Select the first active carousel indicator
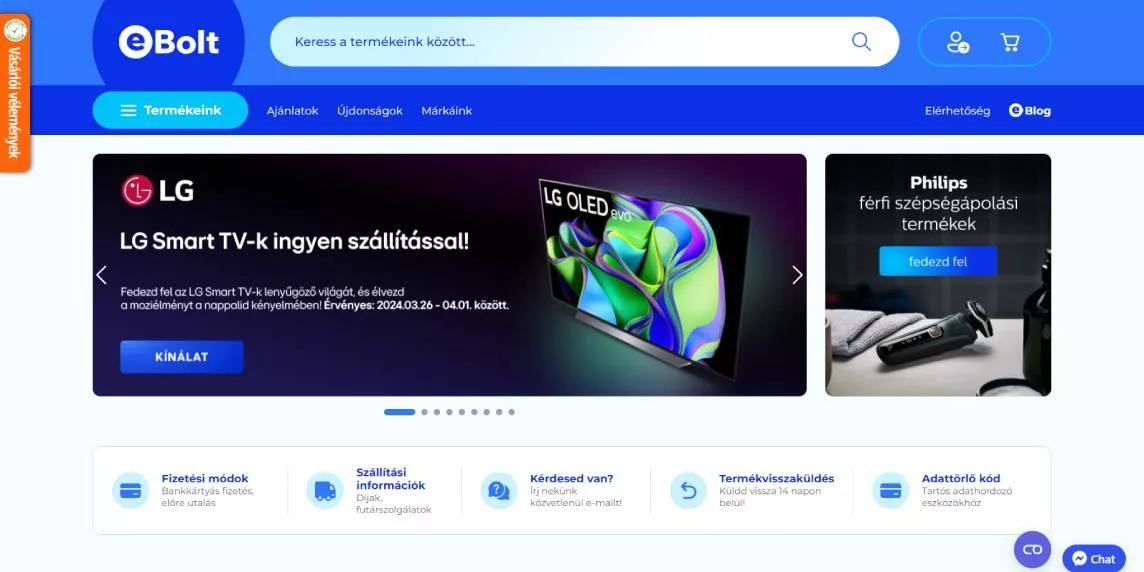This screenshot has width=1144, height=572. (x=399, y=412)
